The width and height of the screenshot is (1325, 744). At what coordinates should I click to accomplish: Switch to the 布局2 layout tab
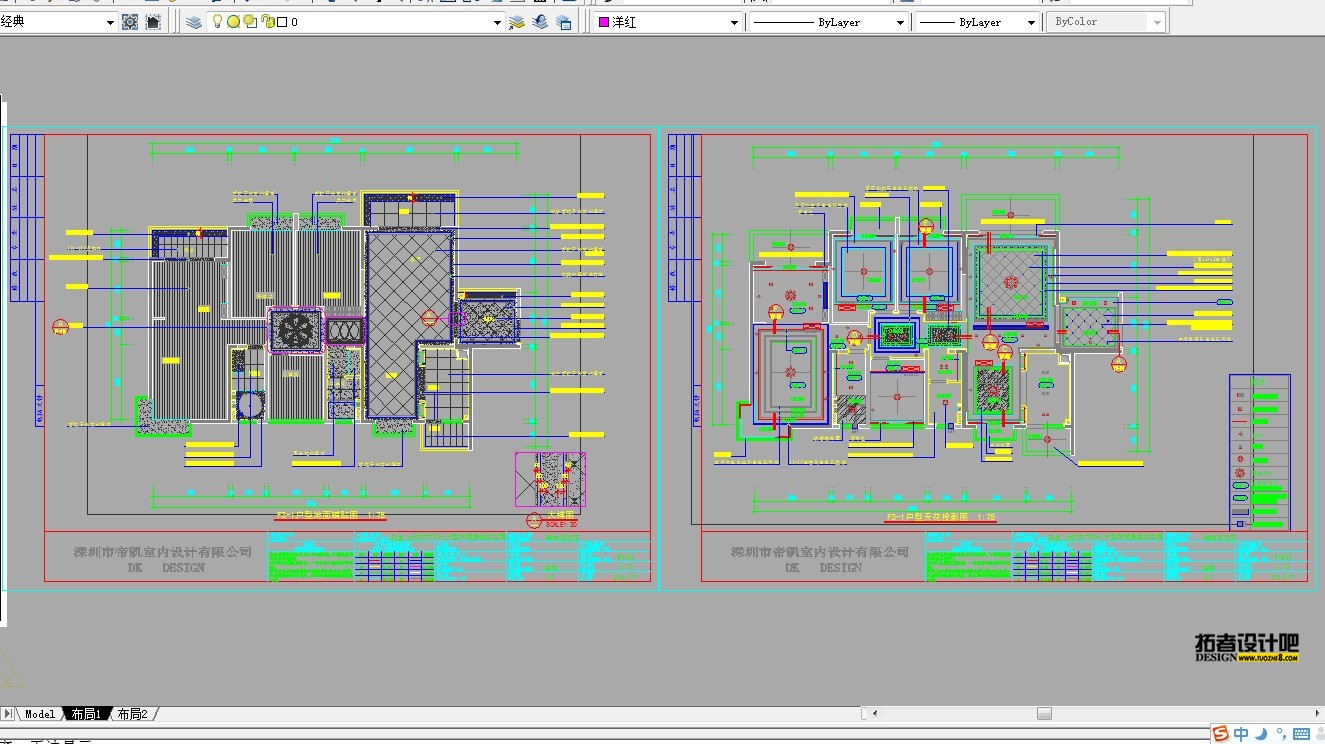coord(132,714)
